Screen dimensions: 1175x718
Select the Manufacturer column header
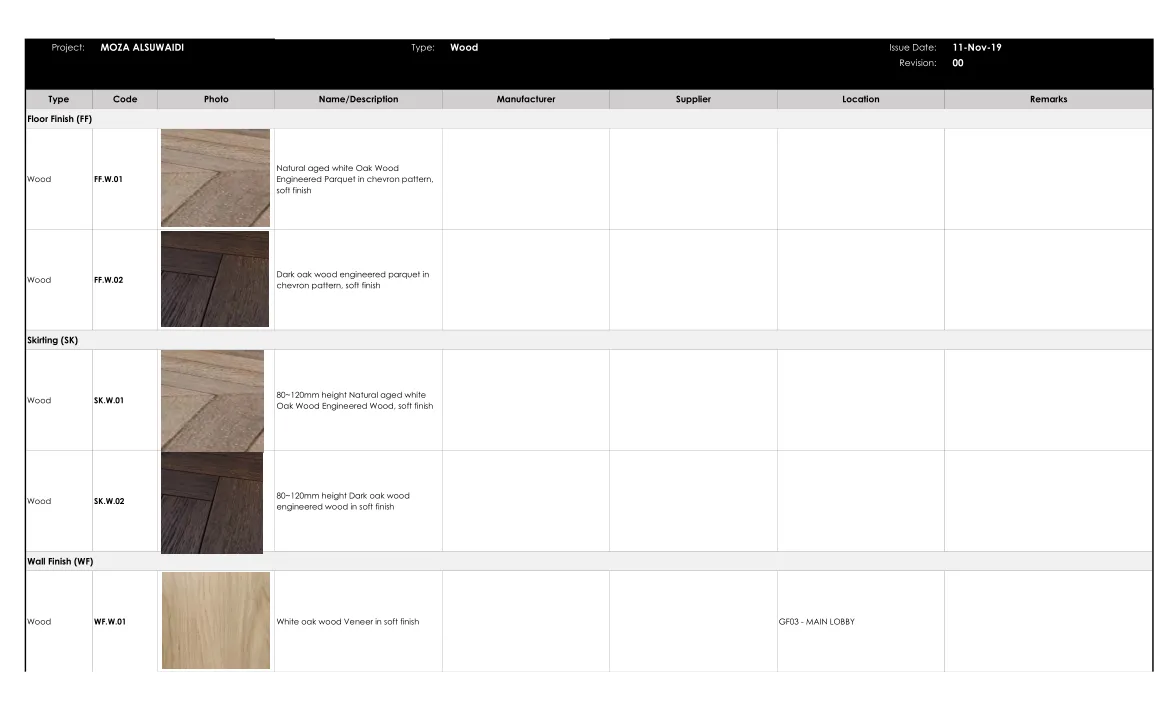pyautogui.click(x=525, y=99)
